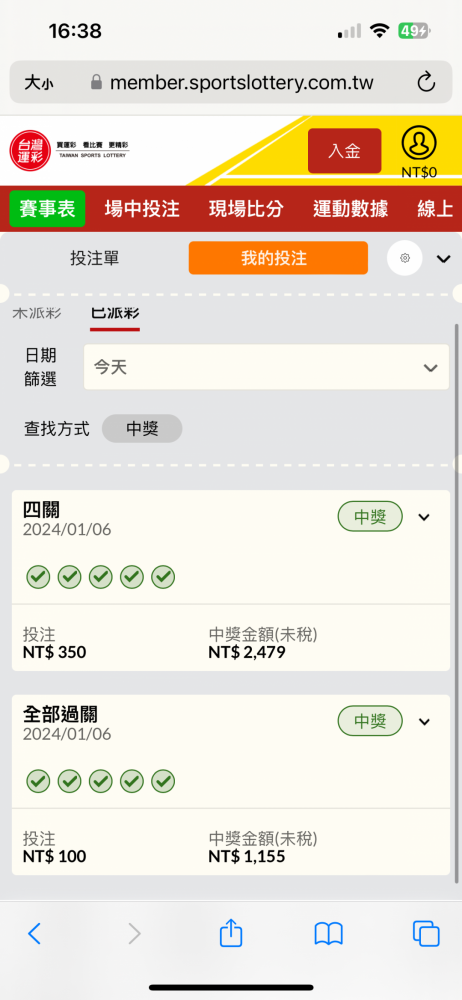Go back with Safari back arrow
Viewport: 462px width, 1000px height.
[x=34, y=934]
